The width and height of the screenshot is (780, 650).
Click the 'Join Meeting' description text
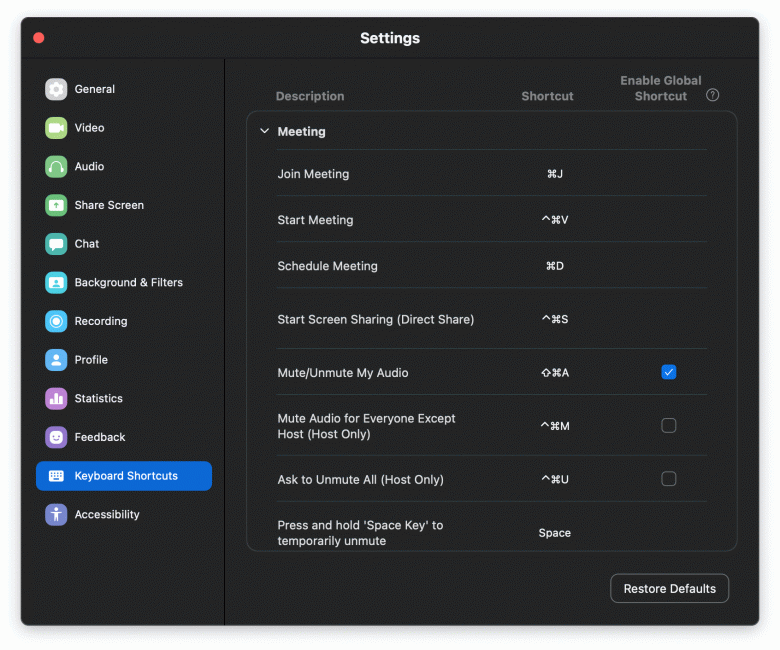coord(313,174)
